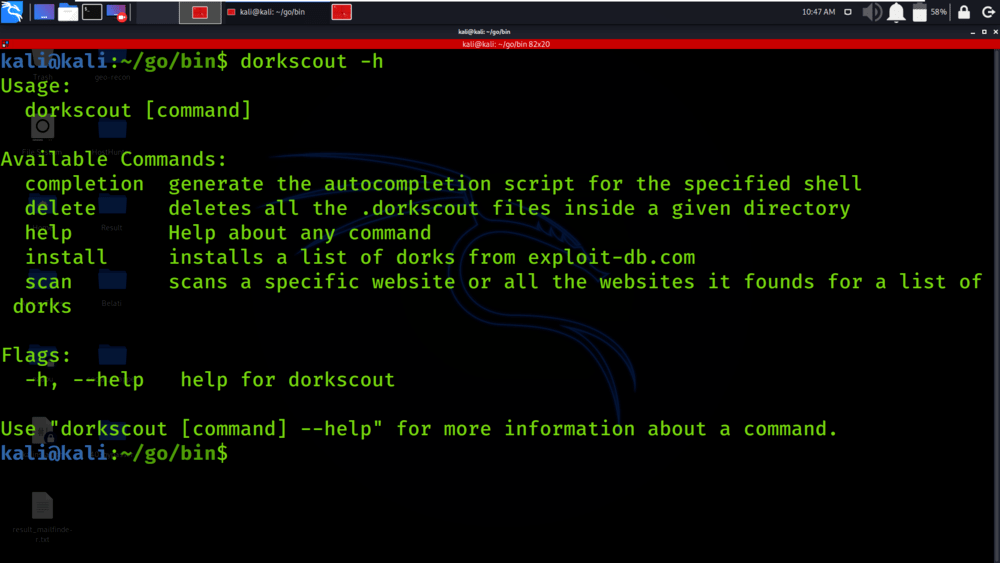Click the "dorkscout [command]" usage line
The height and width of the screenshot is (563, 1000).
(138, 110)
